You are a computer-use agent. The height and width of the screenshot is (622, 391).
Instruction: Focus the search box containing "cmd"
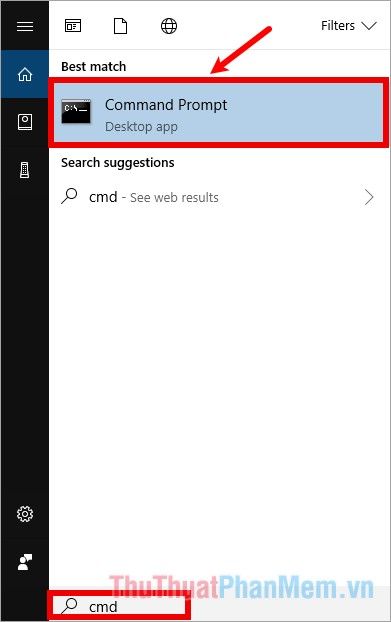119,606
